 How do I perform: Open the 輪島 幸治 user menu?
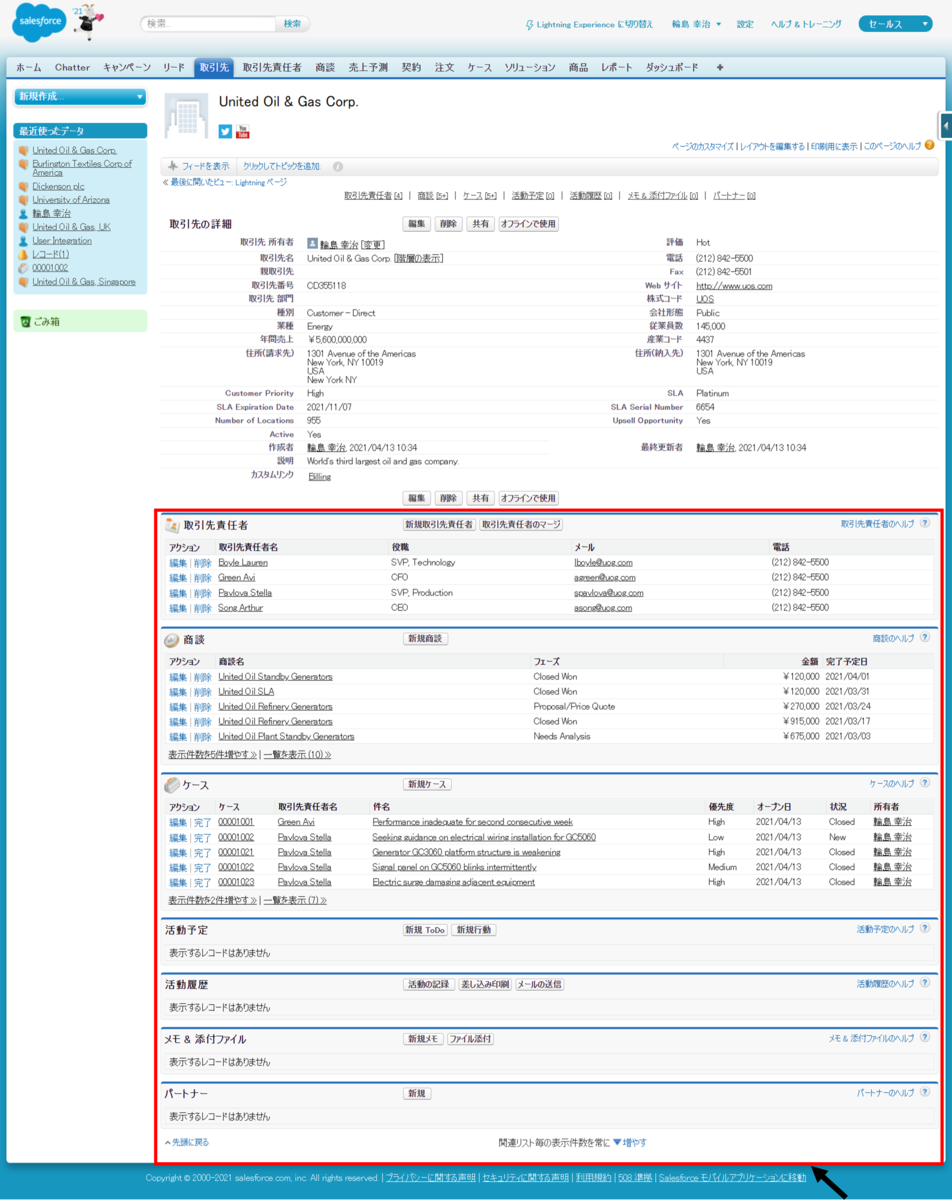pyautogui.click(x=696, y=24)
